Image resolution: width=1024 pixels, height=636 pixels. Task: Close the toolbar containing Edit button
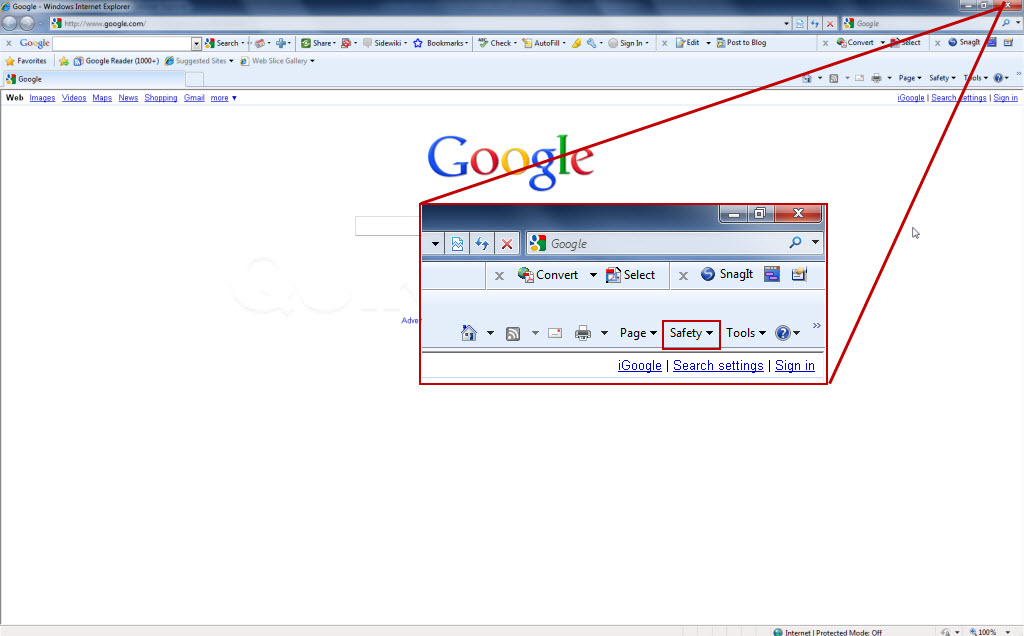(x=664, y=43)
